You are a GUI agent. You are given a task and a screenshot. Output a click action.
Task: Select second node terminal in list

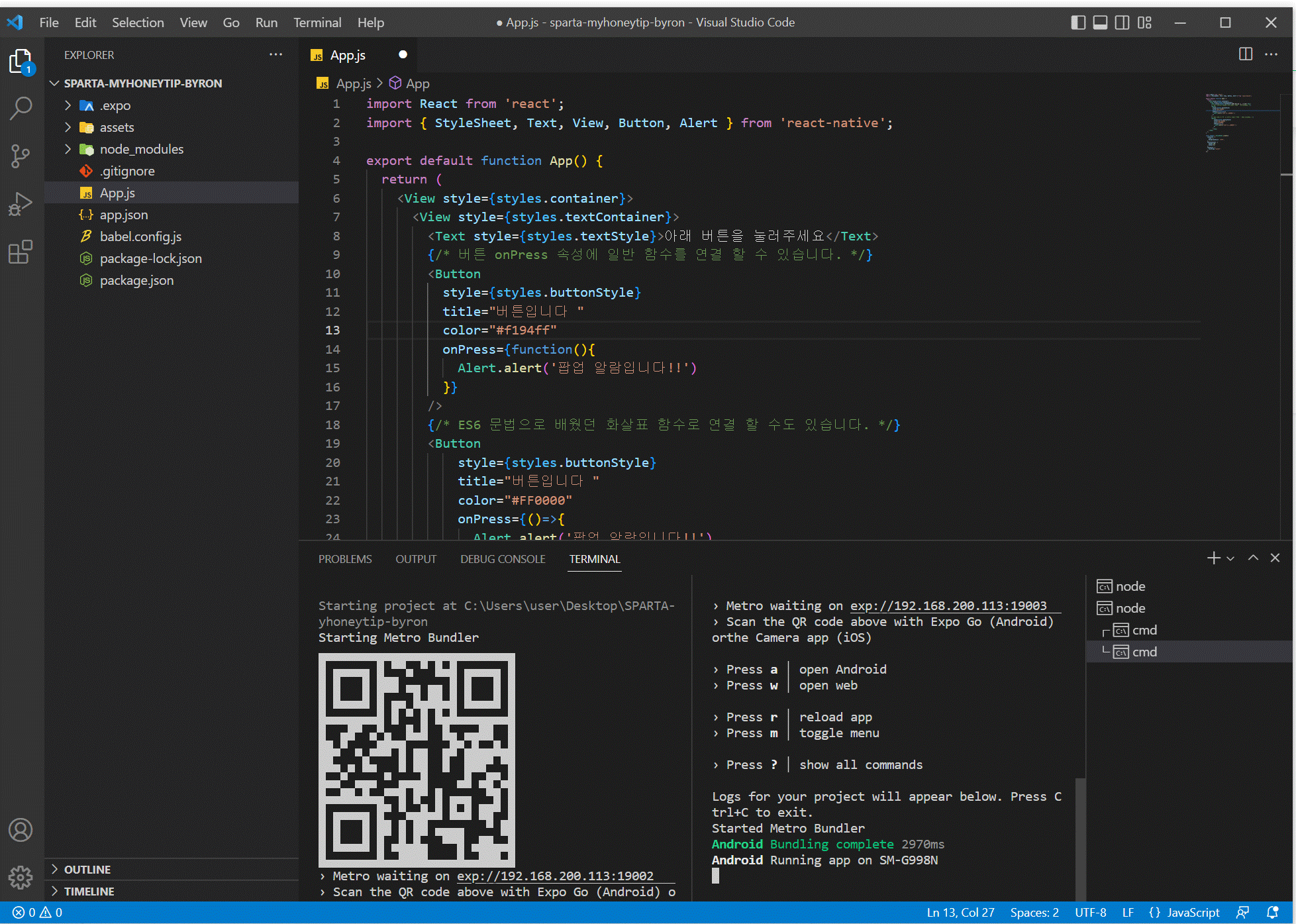(x=1189, y=608)
